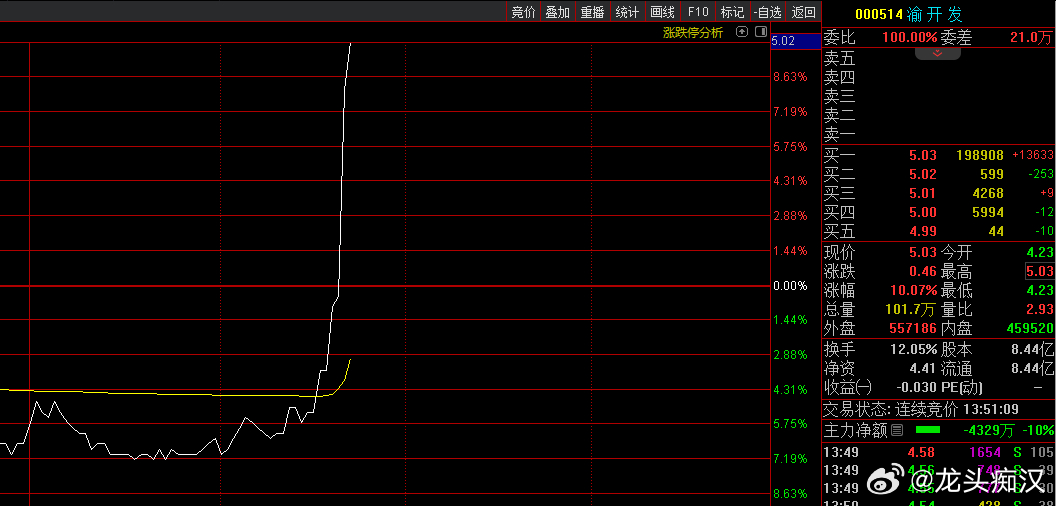This screenshot has height=506, width=1056.
Task: Expand the double-chevron arrow under 委比
Action: click(x=937, y=53)
